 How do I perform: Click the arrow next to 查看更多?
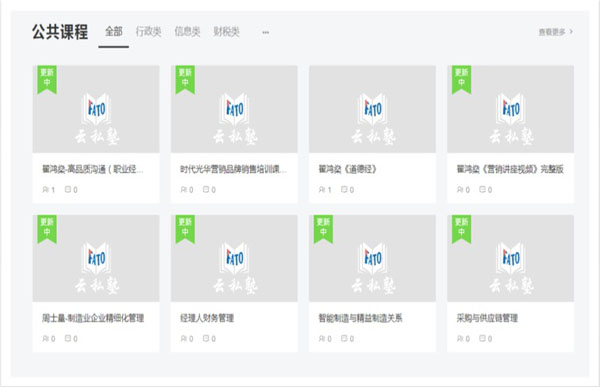[x=571, y=31]
